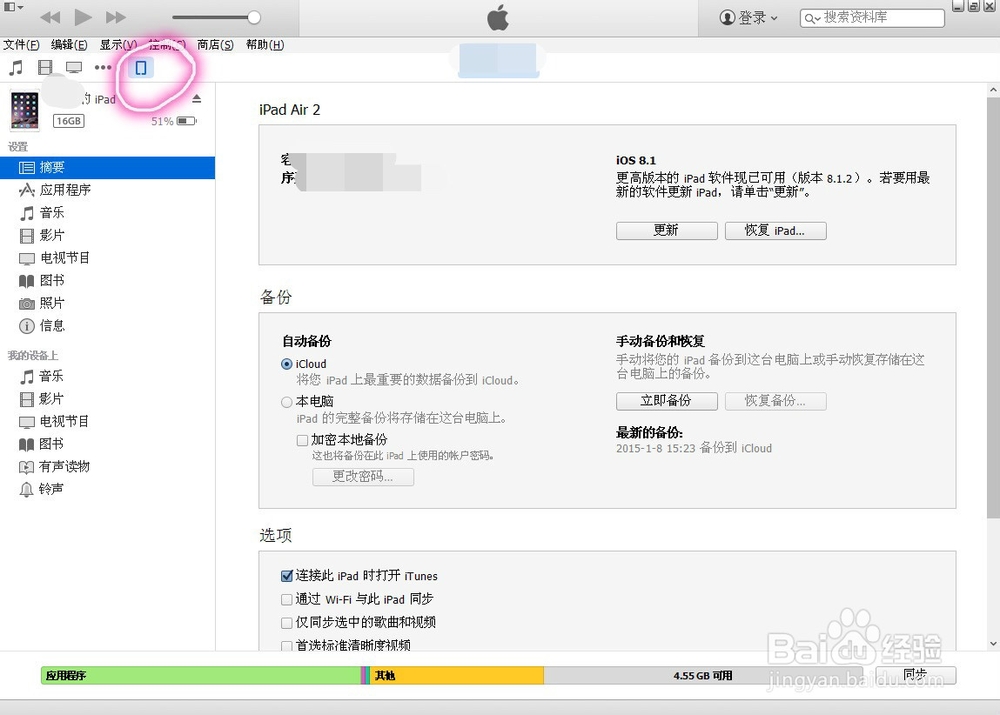Open the iTunes window menu icon at top-left

click(13, 7)
